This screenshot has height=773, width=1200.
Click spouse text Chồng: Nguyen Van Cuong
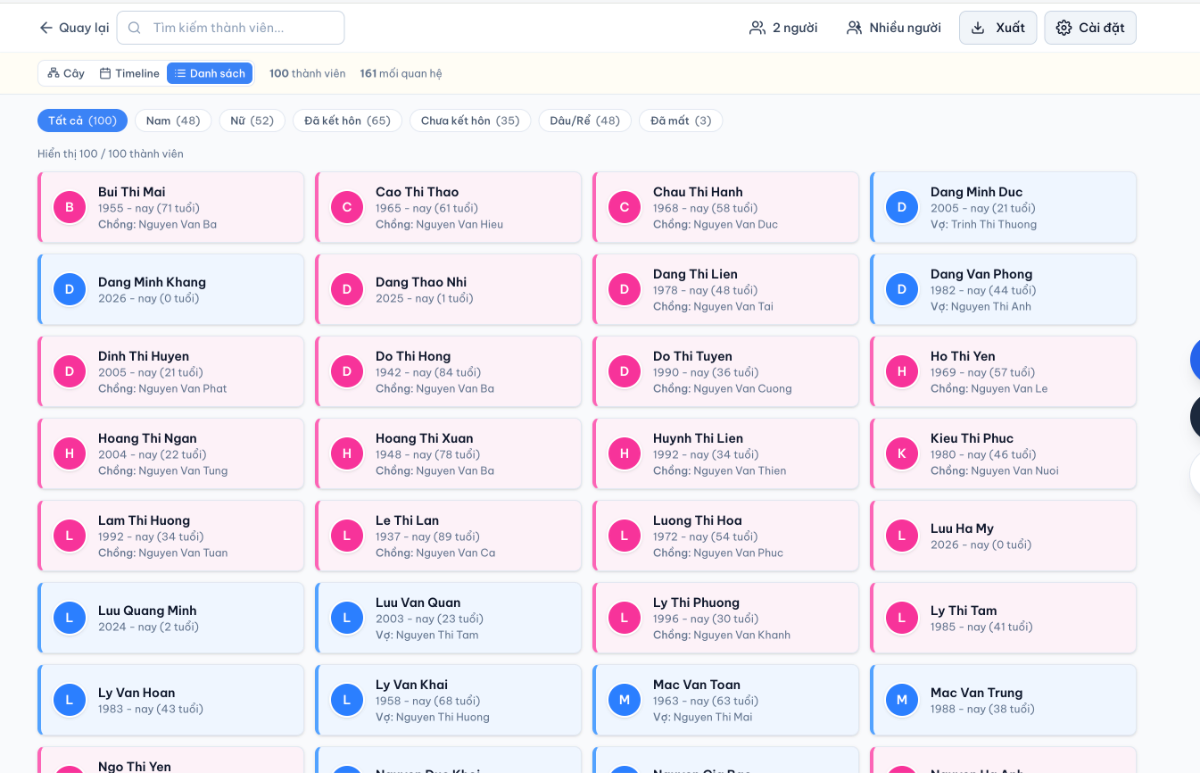tap(722, 389)
